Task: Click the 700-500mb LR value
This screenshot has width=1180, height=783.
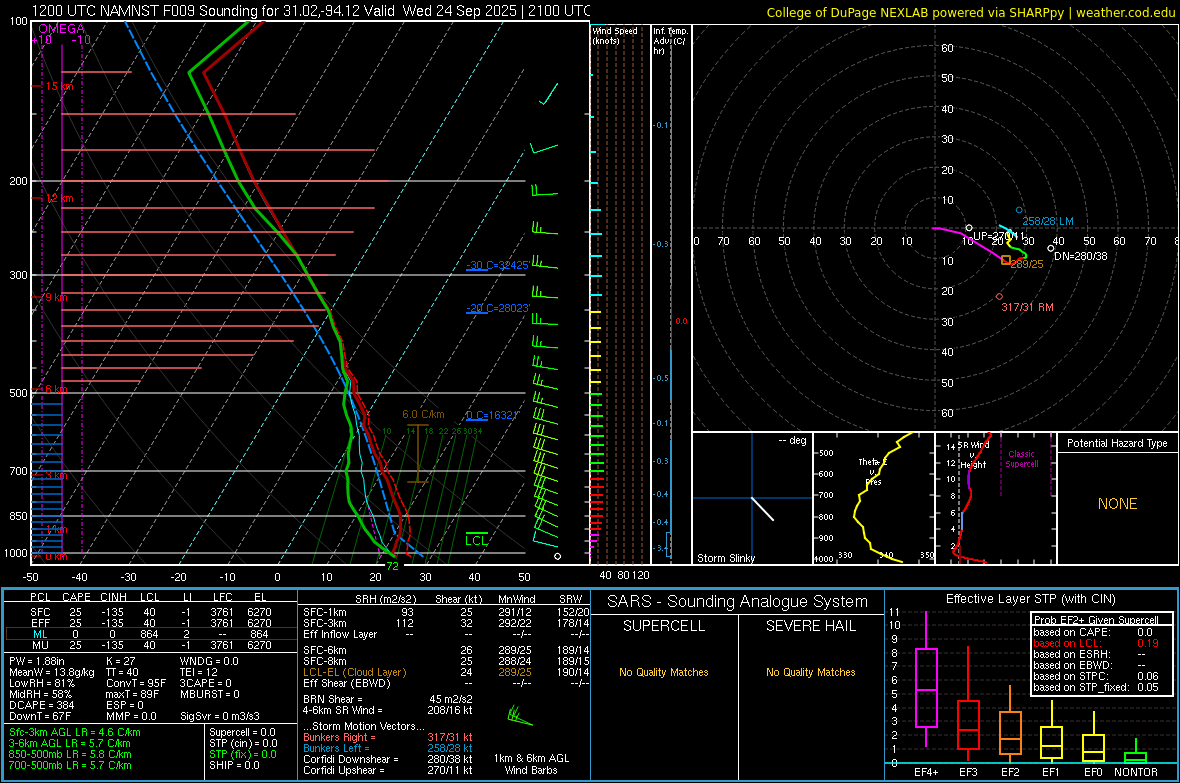Action: (70, 765)
